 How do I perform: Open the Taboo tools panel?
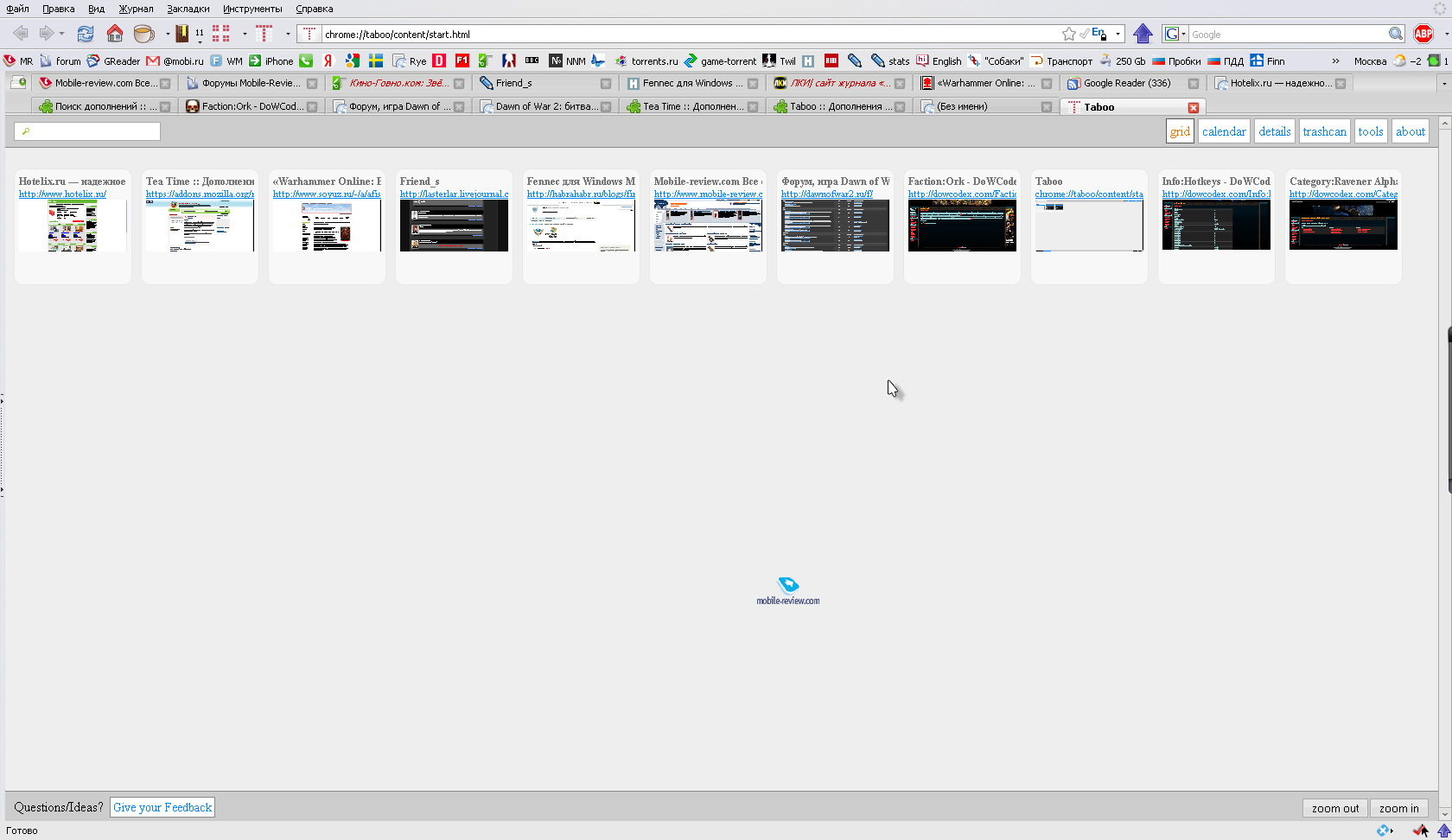(x=1371, y=131)
